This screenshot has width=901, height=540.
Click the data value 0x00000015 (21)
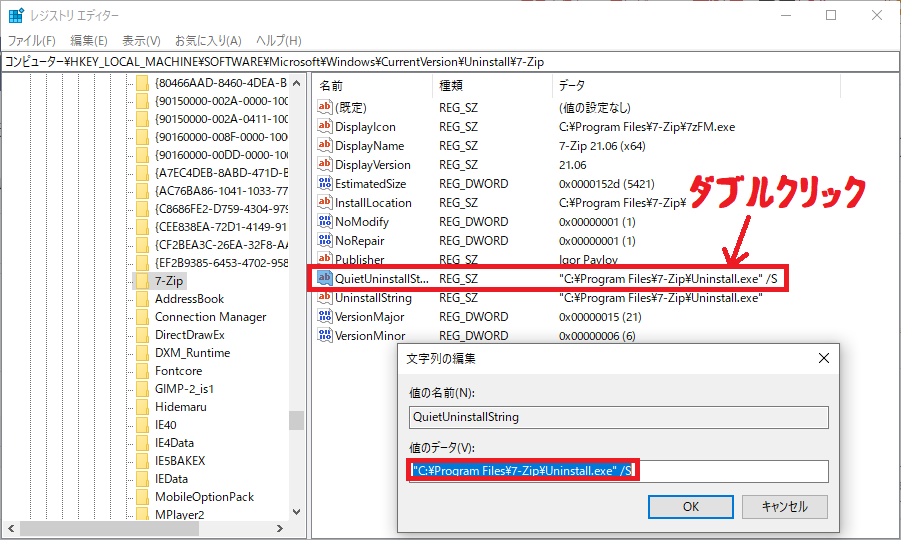(x=600, y=317)
